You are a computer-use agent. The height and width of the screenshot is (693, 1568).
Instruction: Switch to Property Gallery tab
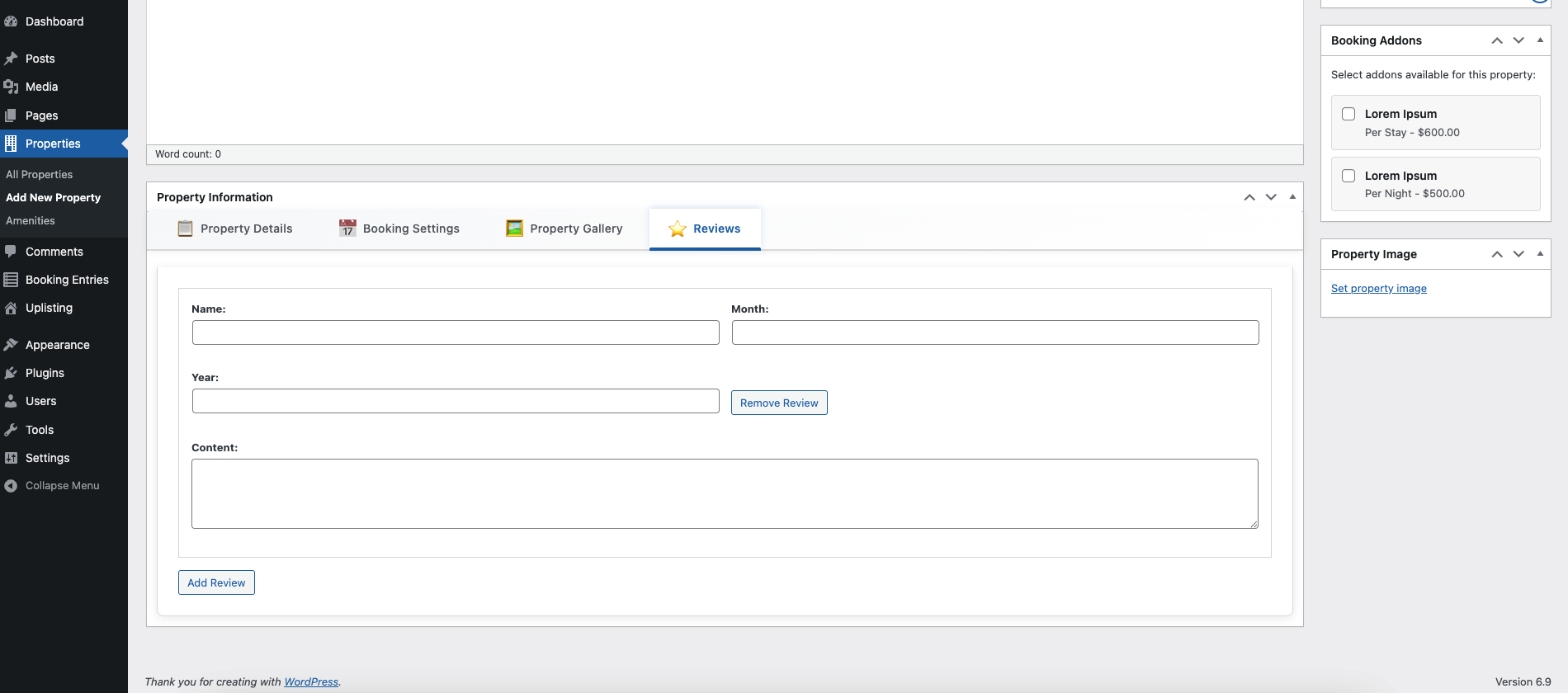click(x=564, y=229)
